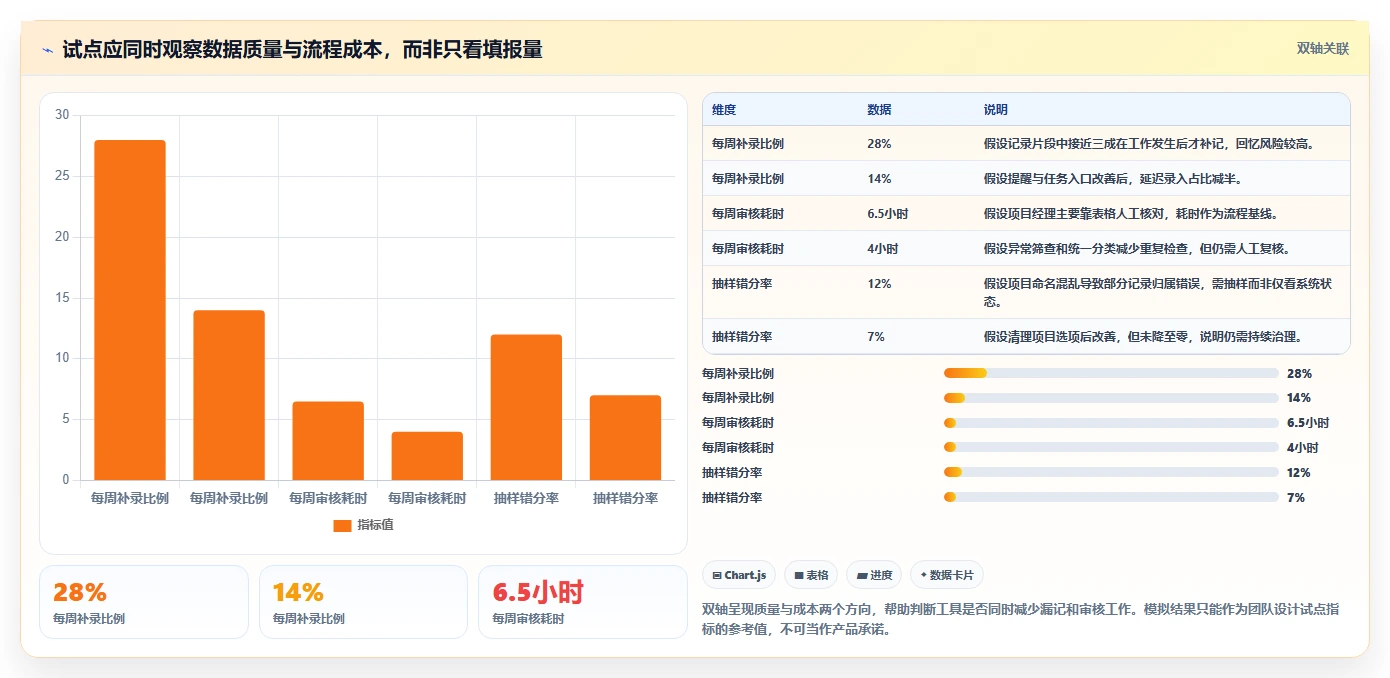The width and height of the screenshot is (1390, 678).
Task: Click the 28% cell in the table
Action: pos(879,144)
